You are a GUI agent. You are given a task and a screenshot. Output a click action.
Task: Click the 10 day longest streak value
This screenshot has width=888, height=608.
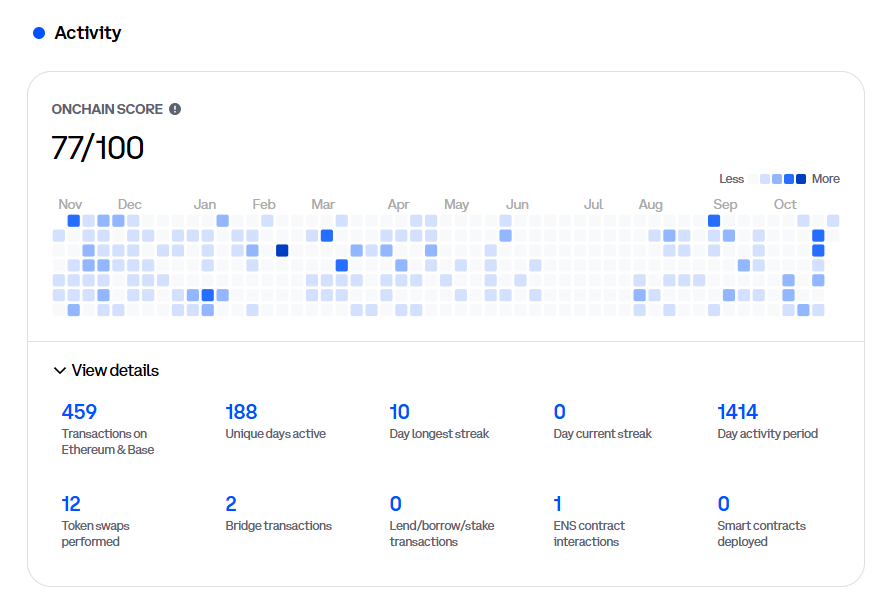tap(399, 411)
